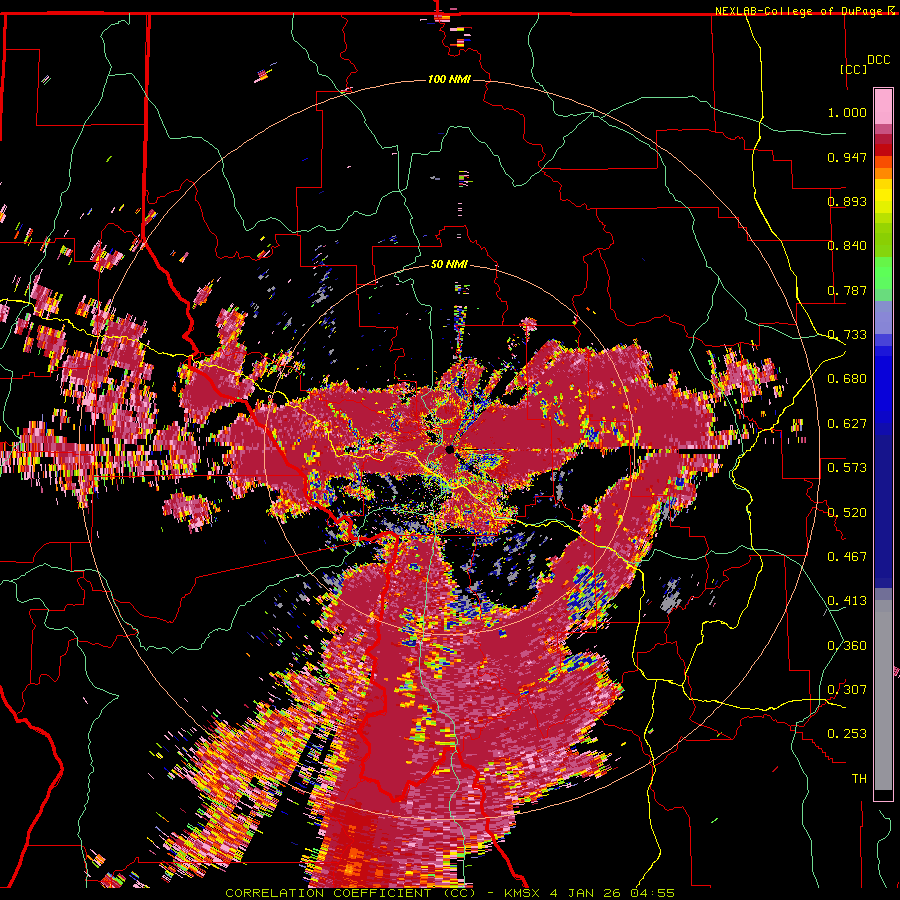Click the 0.573 value on color scale
Screen dimensions: 900x900
[847, 468]
